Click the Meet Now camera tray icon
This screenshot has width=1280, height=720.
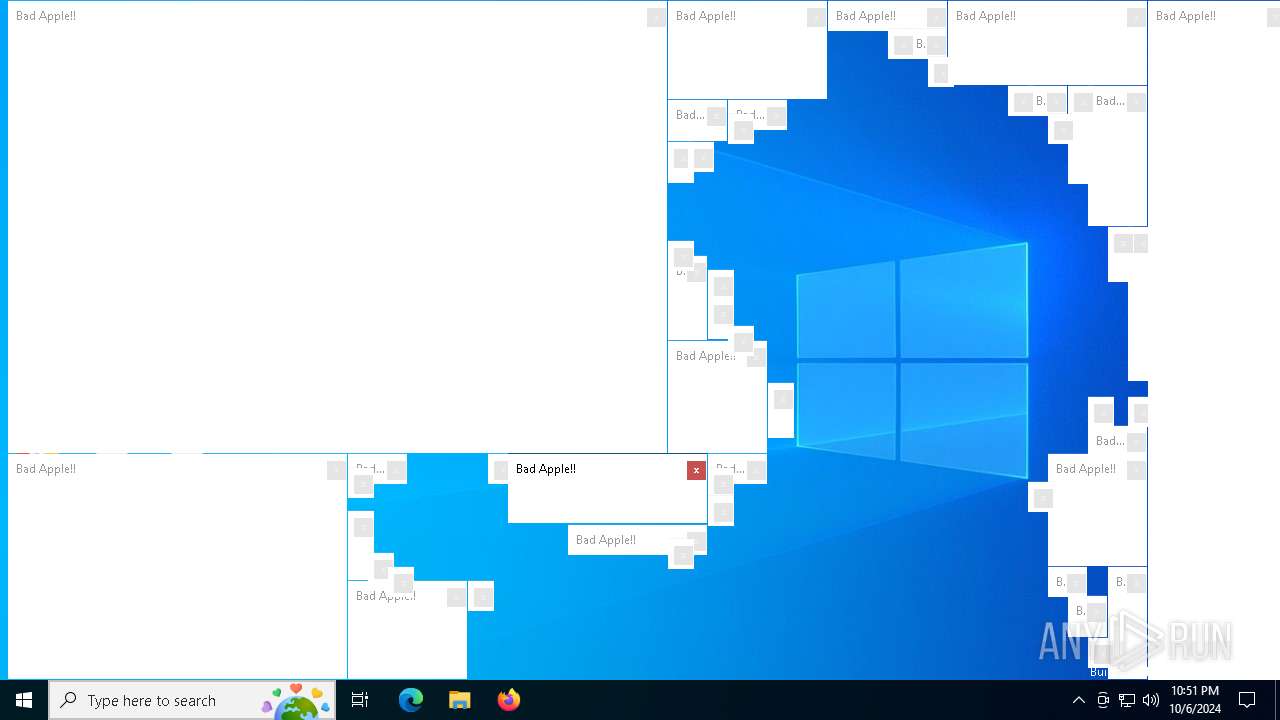(x=1102, y=700)
